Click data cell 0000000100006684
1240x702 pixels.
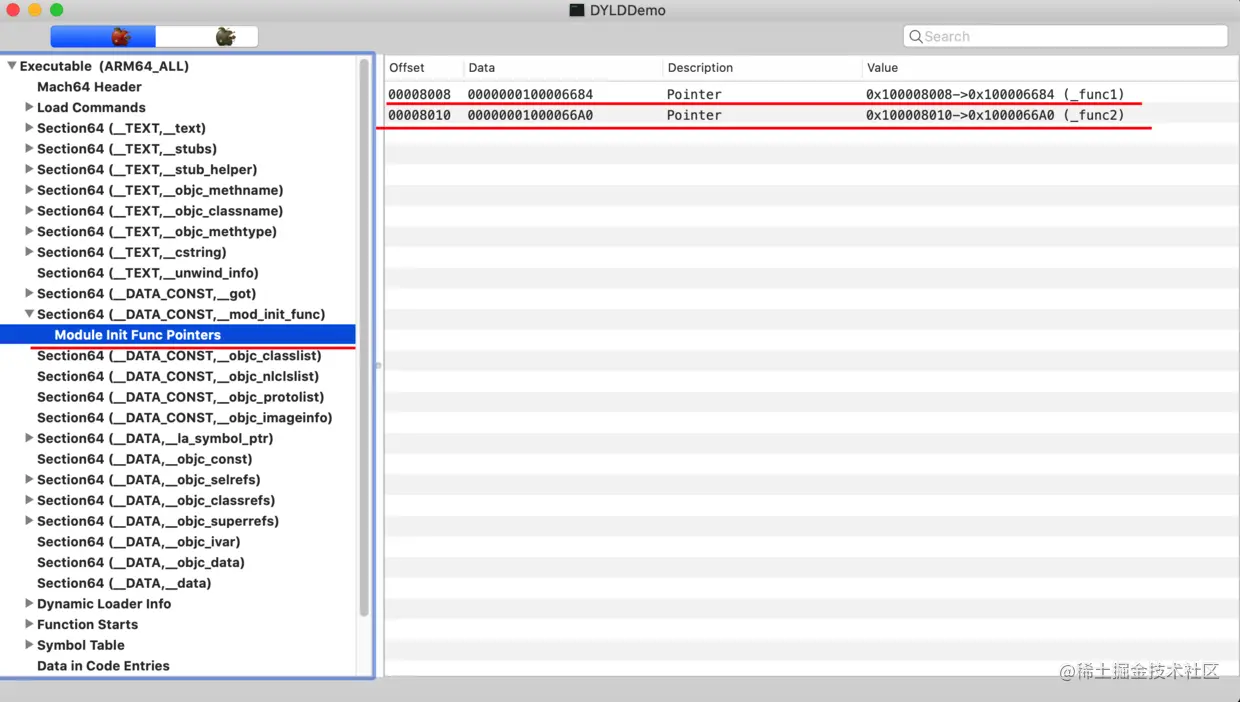click(530, 94)
